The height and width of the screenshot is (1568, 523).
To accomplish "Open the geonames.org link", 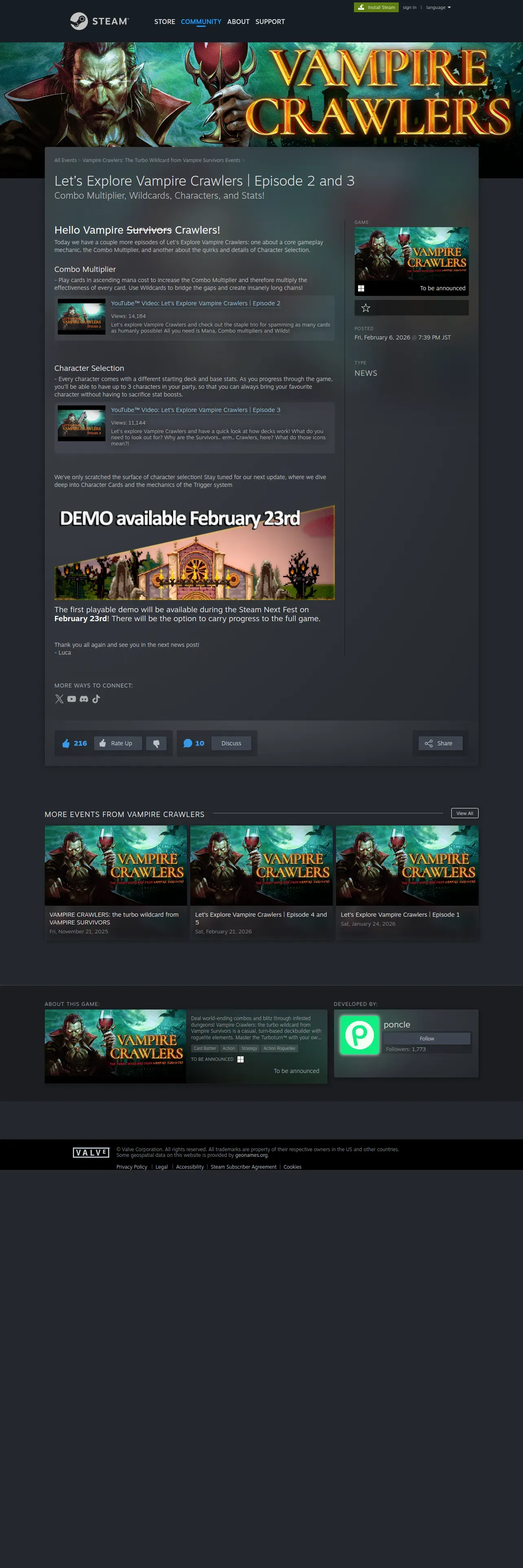I will point(251,1155).
